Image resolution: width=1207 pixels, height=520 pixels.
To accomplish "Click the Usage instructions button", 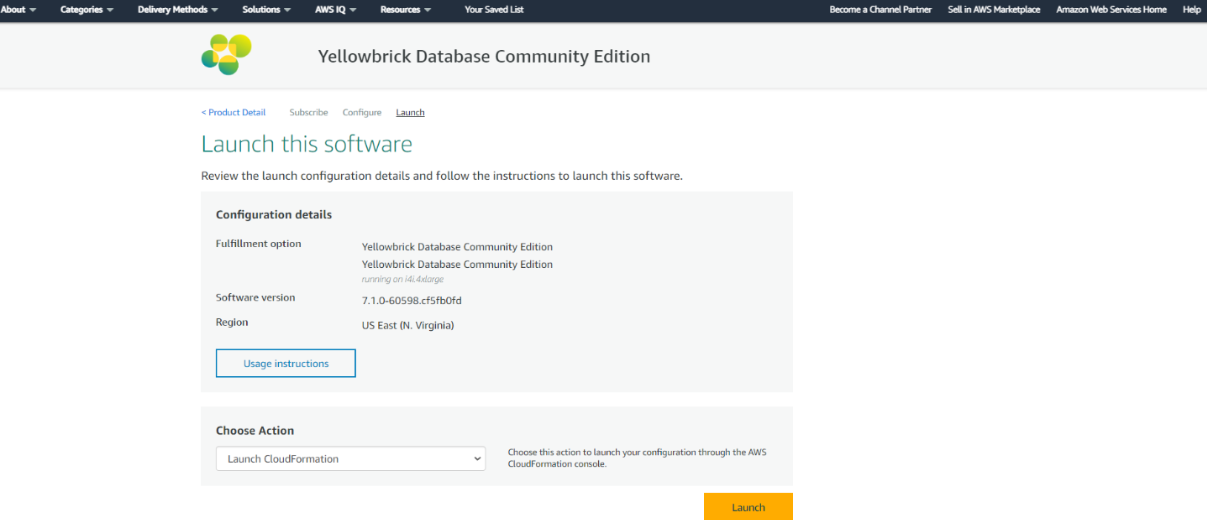I will [286, 364].
